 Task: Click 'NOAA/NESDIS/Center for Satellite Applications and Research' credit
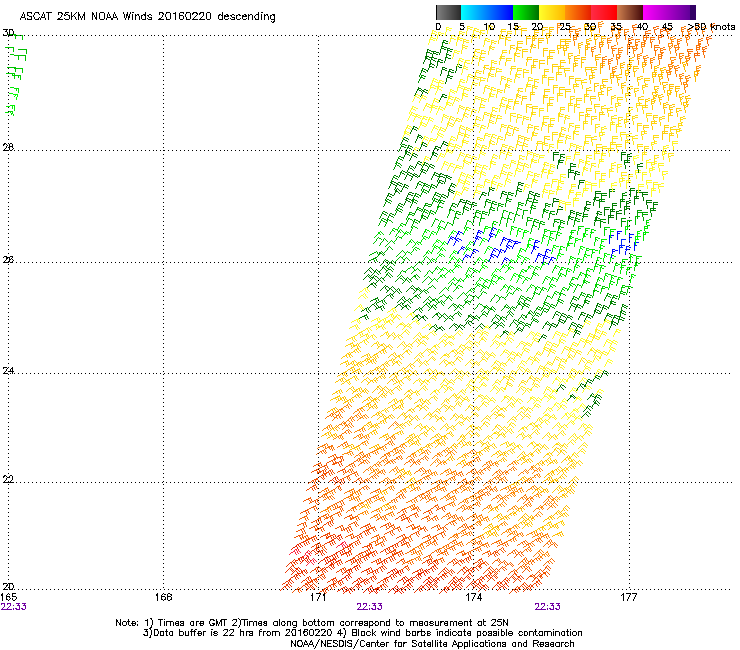432,644
